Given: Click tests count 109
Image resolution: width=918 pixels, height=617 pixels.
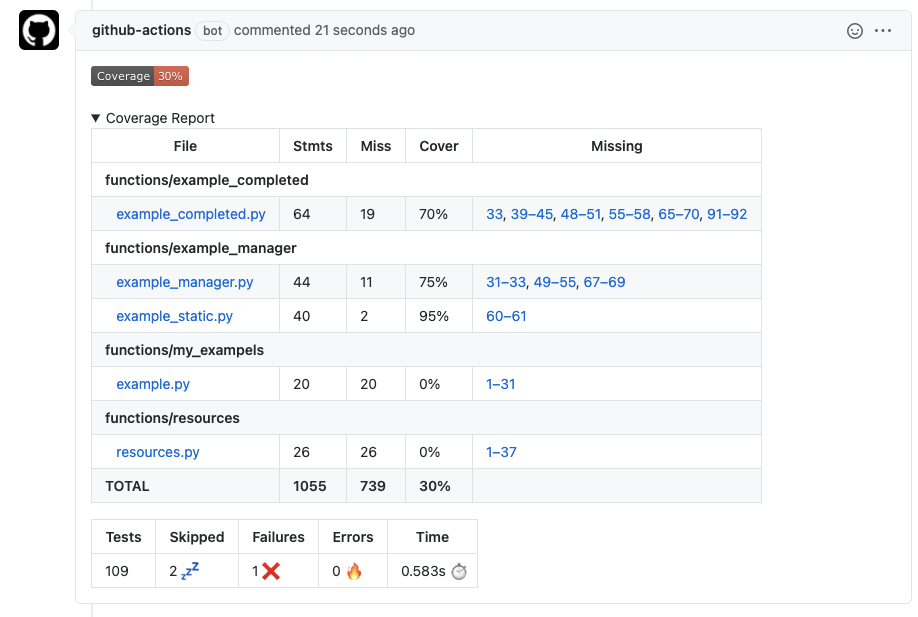Looking at the screenshot, I should 117,571.
